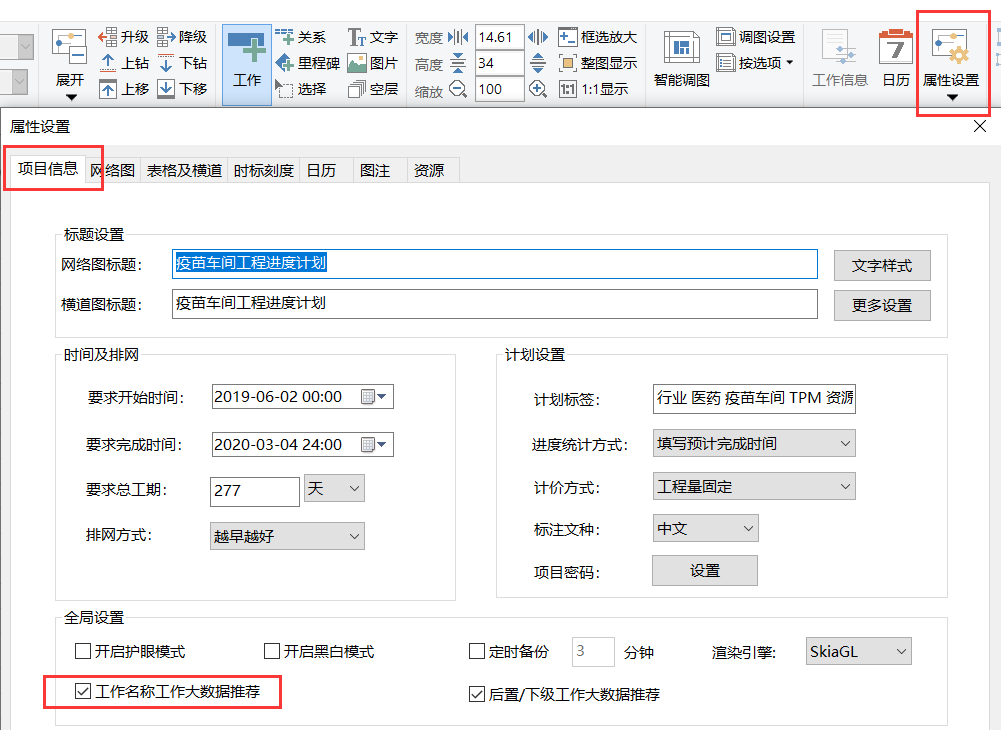Insert 文字 text element
This screenshot has height=730, width=1001.
pyautogui.click(x=373, y=37)
